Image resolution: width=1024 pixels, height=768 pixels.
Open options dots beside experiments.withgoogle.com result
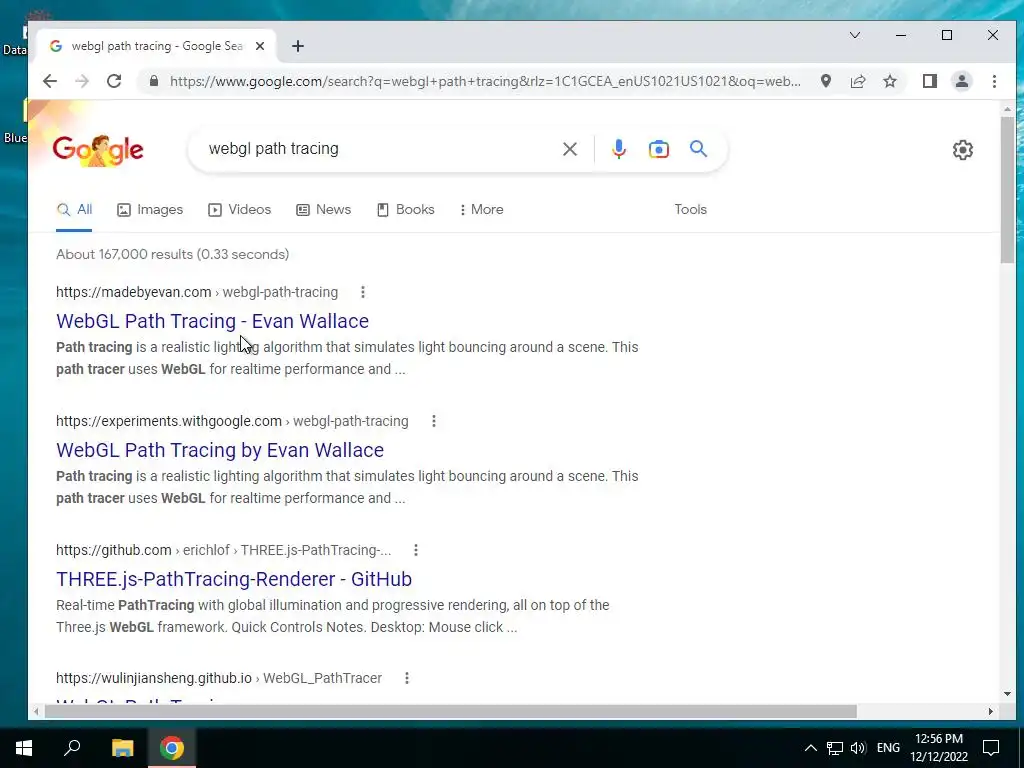[434, 421]
